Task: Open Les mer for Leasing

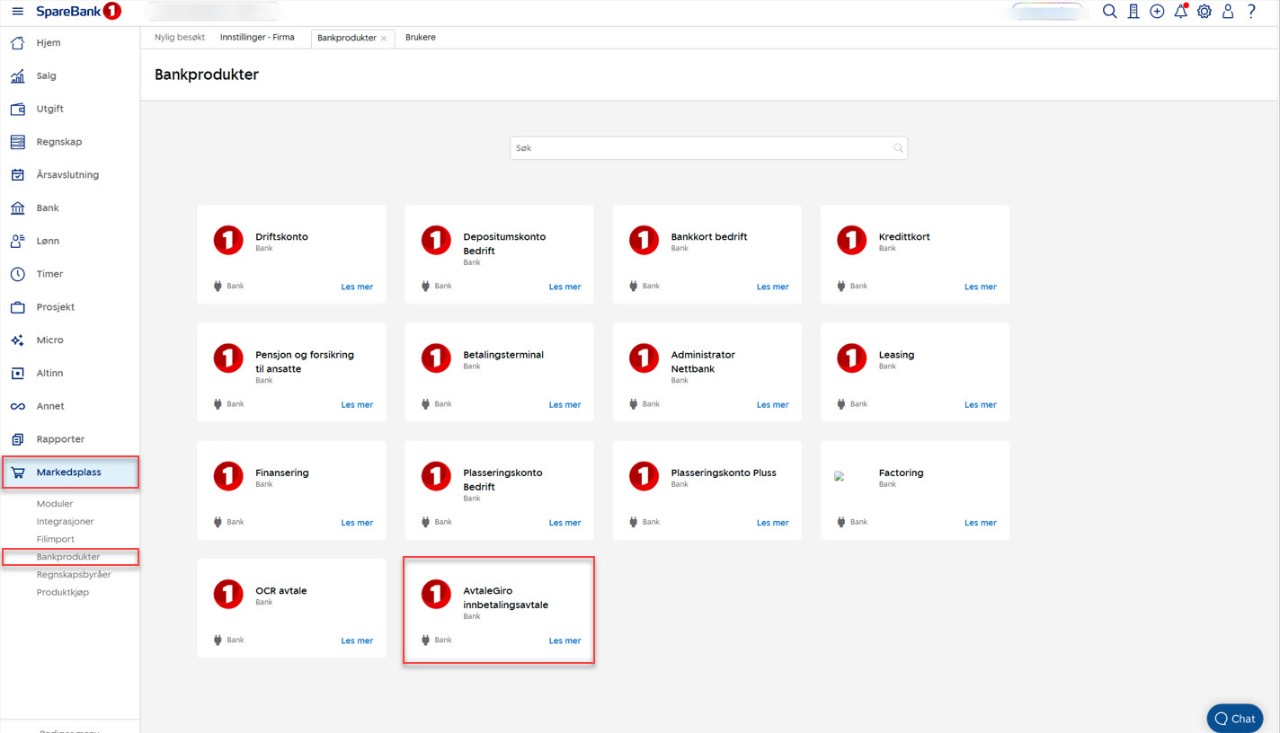Action: (x=980, y=405)
